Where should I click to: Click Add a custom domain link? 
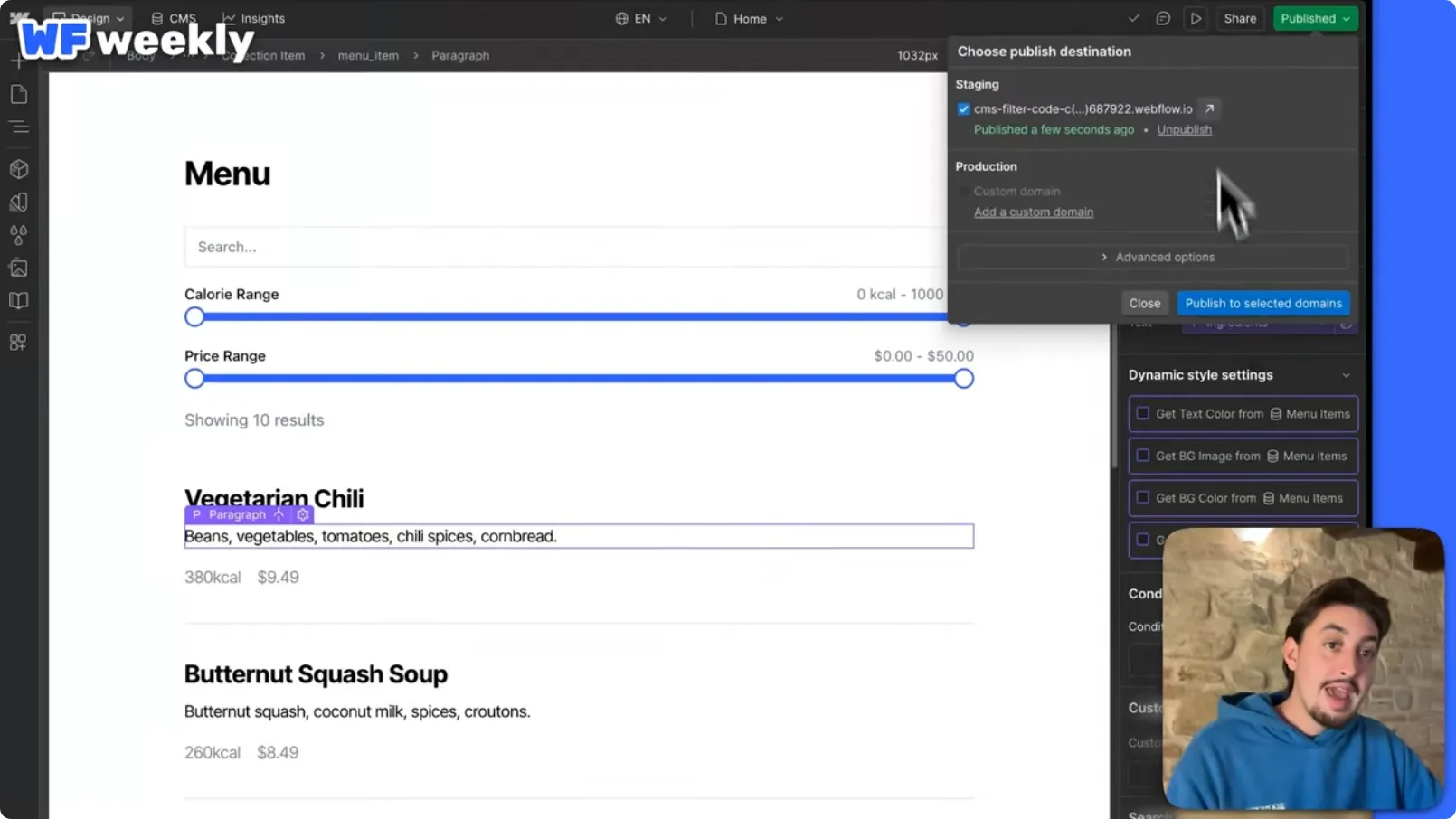(1033, 212)
